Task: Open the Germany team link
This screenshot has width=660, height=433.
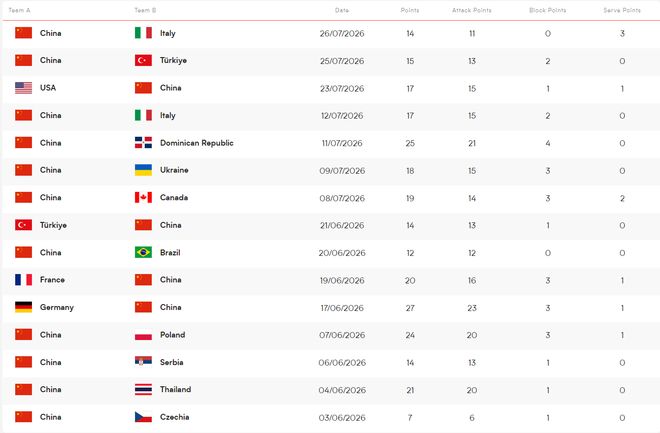Action: tap(57, 308)
